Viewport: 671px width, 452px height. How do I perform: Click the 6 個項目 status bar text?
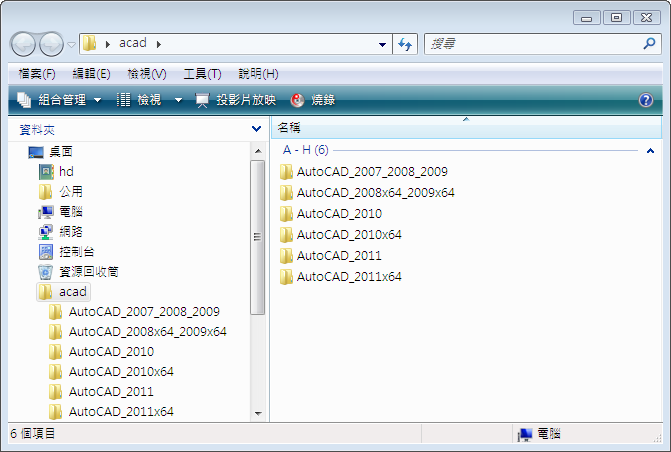coord(33,434)
